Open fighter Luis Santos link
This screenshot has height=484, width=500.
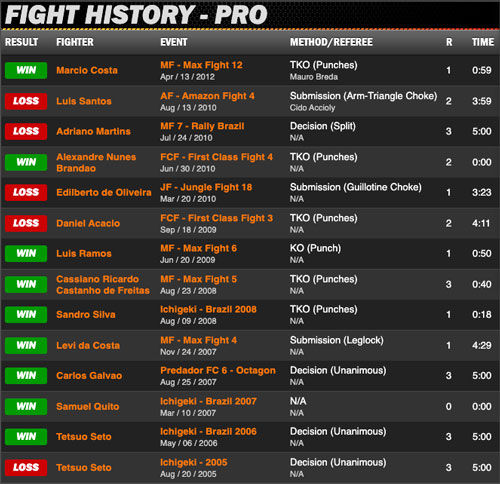click(84, 101)
